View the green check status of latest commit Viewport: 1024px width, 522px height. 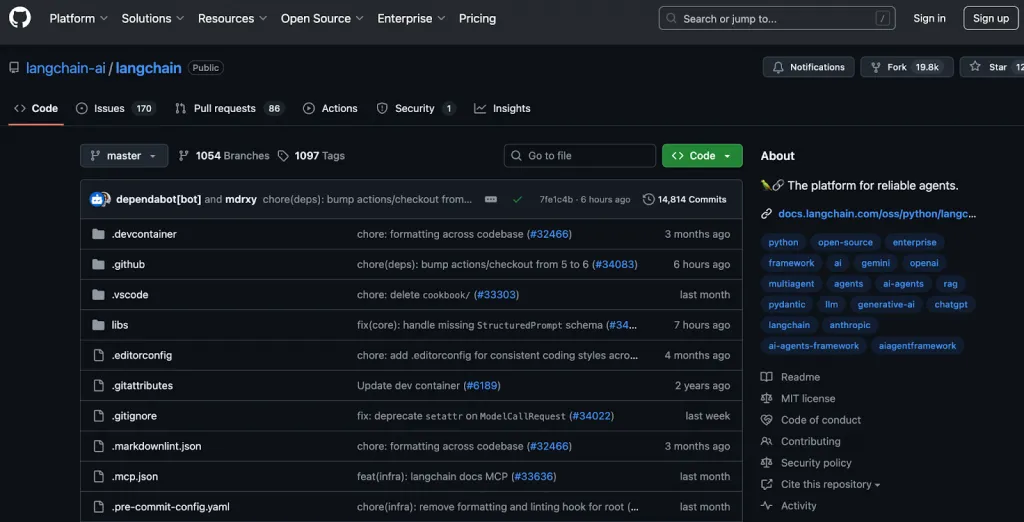click(x=518, y=199)
